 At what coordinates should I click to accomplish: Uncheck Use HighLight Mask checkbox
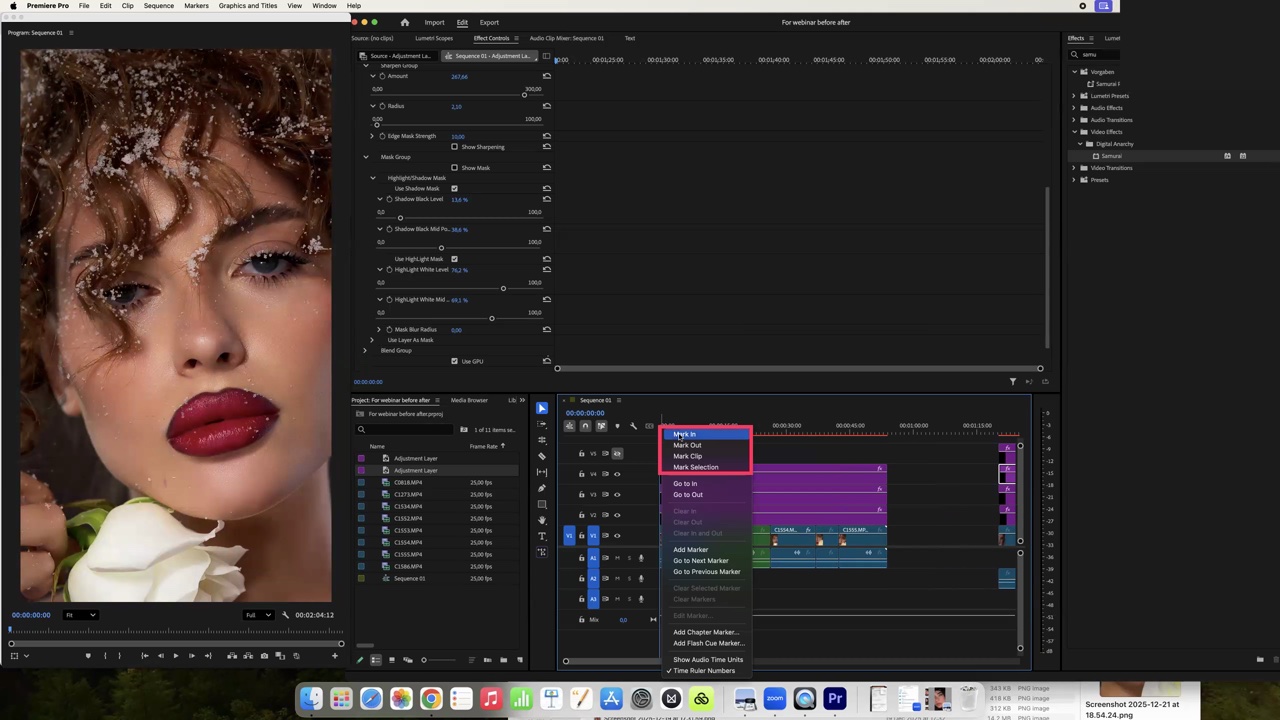point(454,259)
